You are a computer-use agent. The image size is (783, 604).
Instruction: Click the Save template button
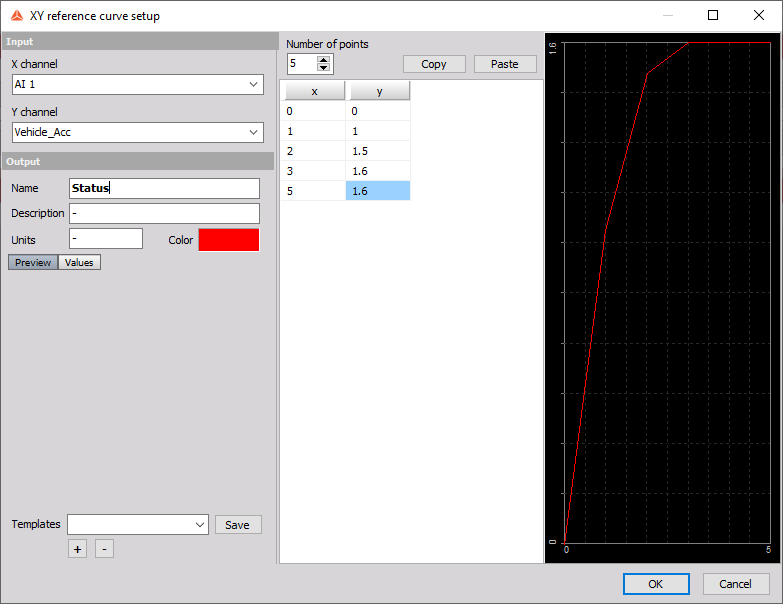[238, 525]
